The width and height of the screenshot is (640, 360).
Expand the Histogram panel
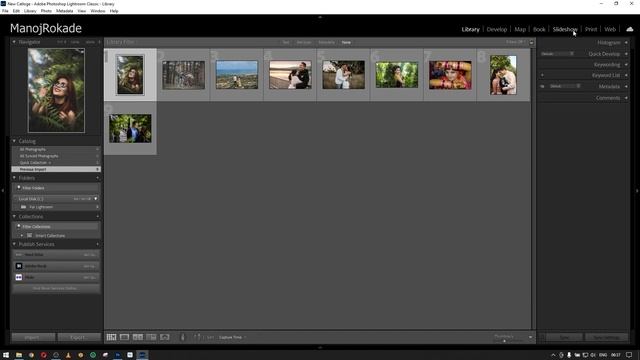pos(626,42)
